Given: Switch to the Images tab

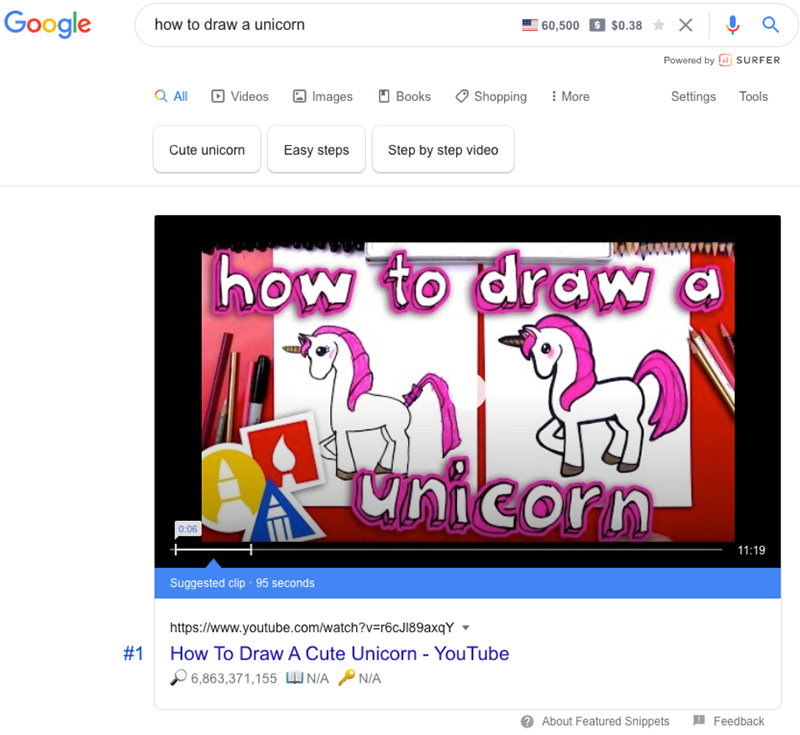Looking at the screenshot, I should (322, 96).
